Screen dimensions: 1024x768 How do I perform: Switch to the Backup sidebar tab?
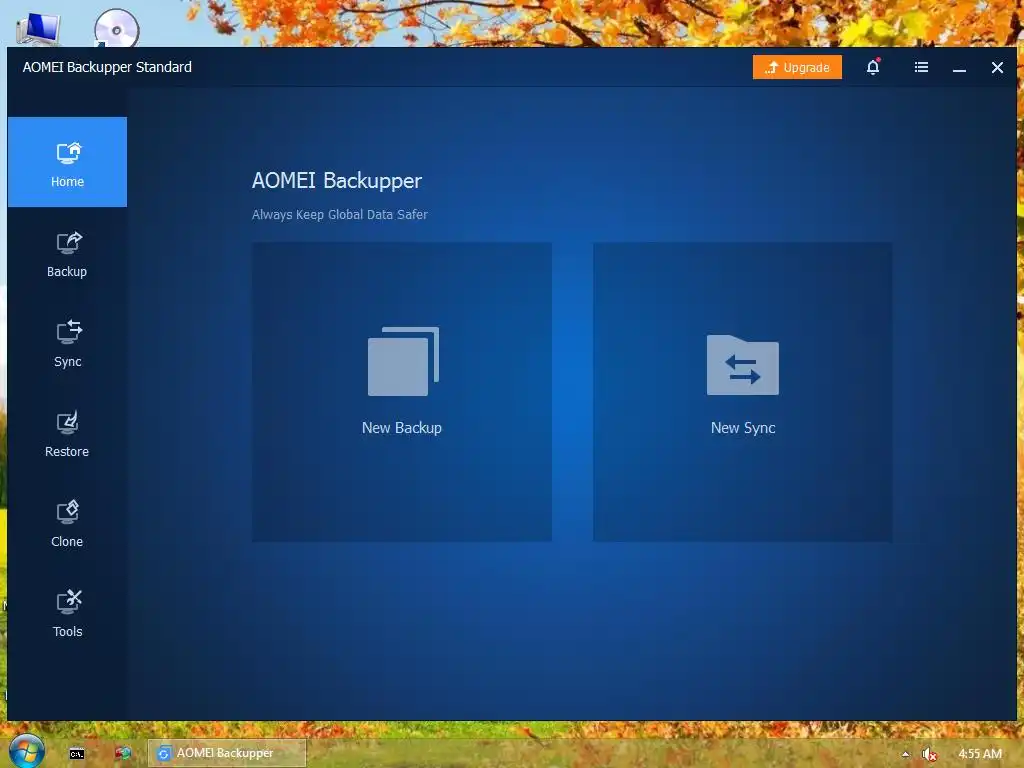67,255
